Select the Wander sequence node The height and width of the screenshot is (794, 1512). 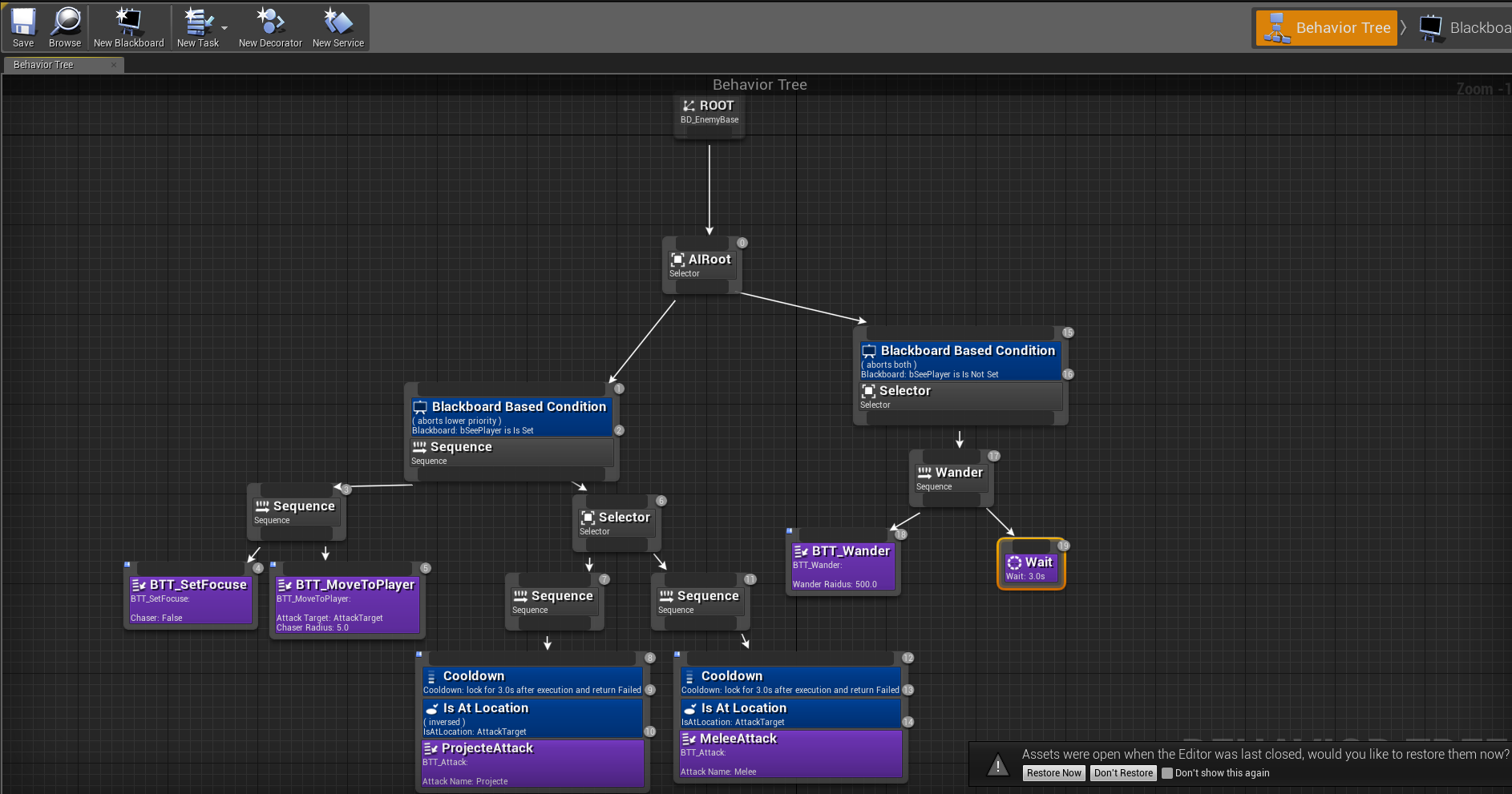pos(951,478)
